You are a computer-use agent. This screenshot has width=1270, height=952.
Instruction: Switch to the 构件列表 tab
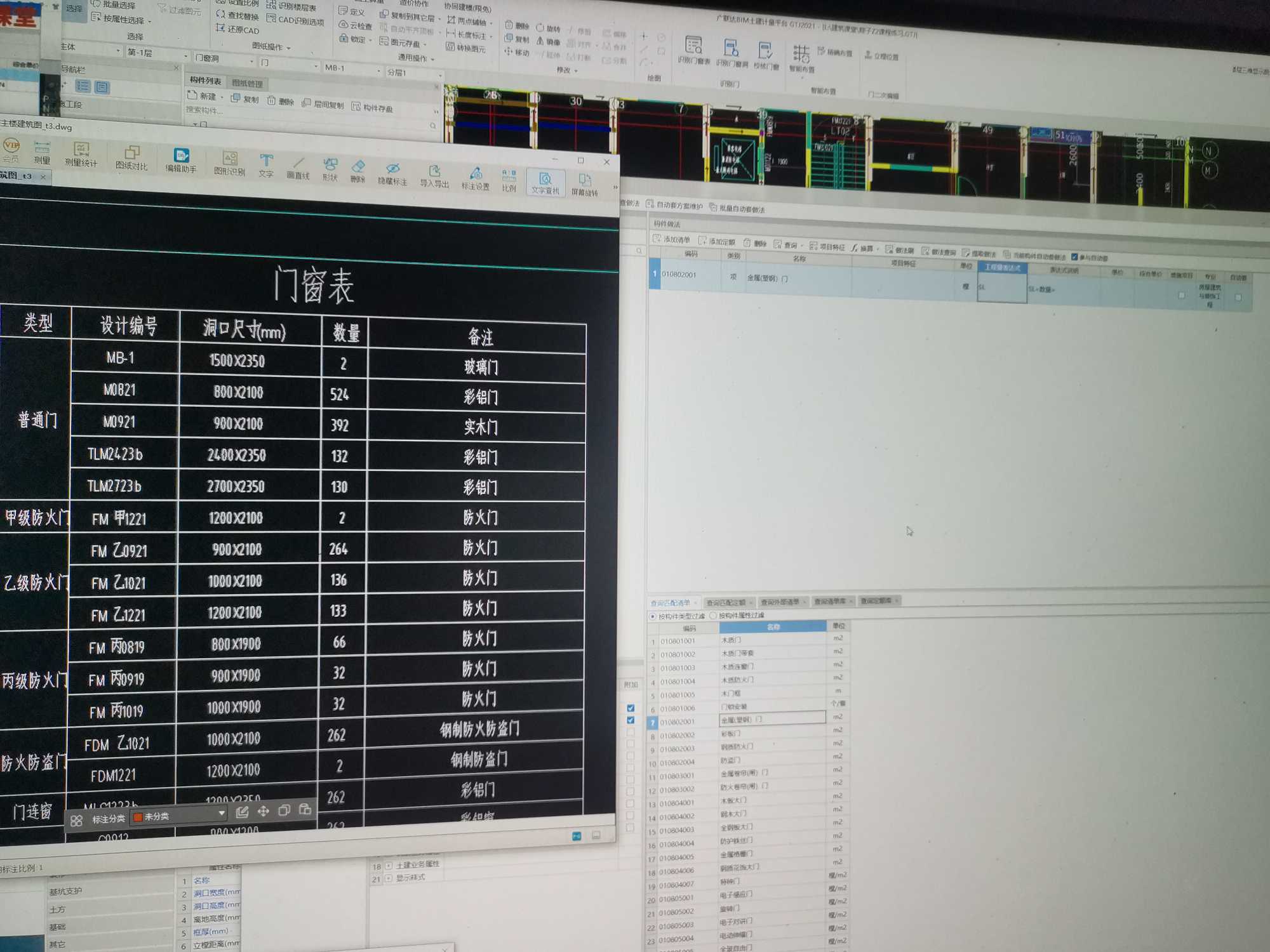tap(205, 81)
